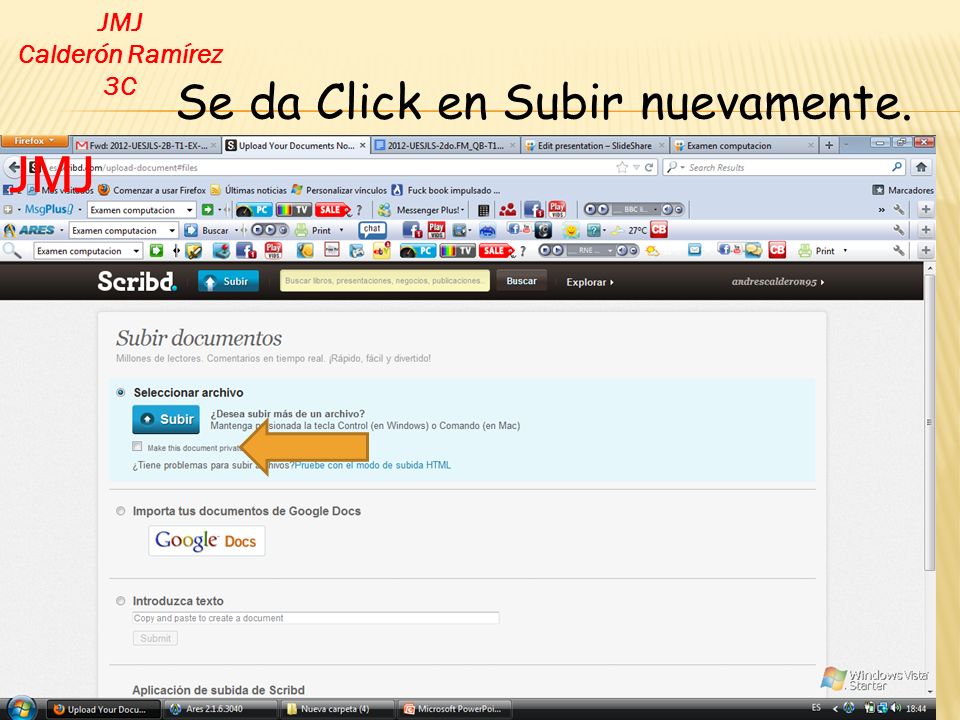
Task: Click the TV icon in MsgPlus toolbar
Action: click(293, 210)
